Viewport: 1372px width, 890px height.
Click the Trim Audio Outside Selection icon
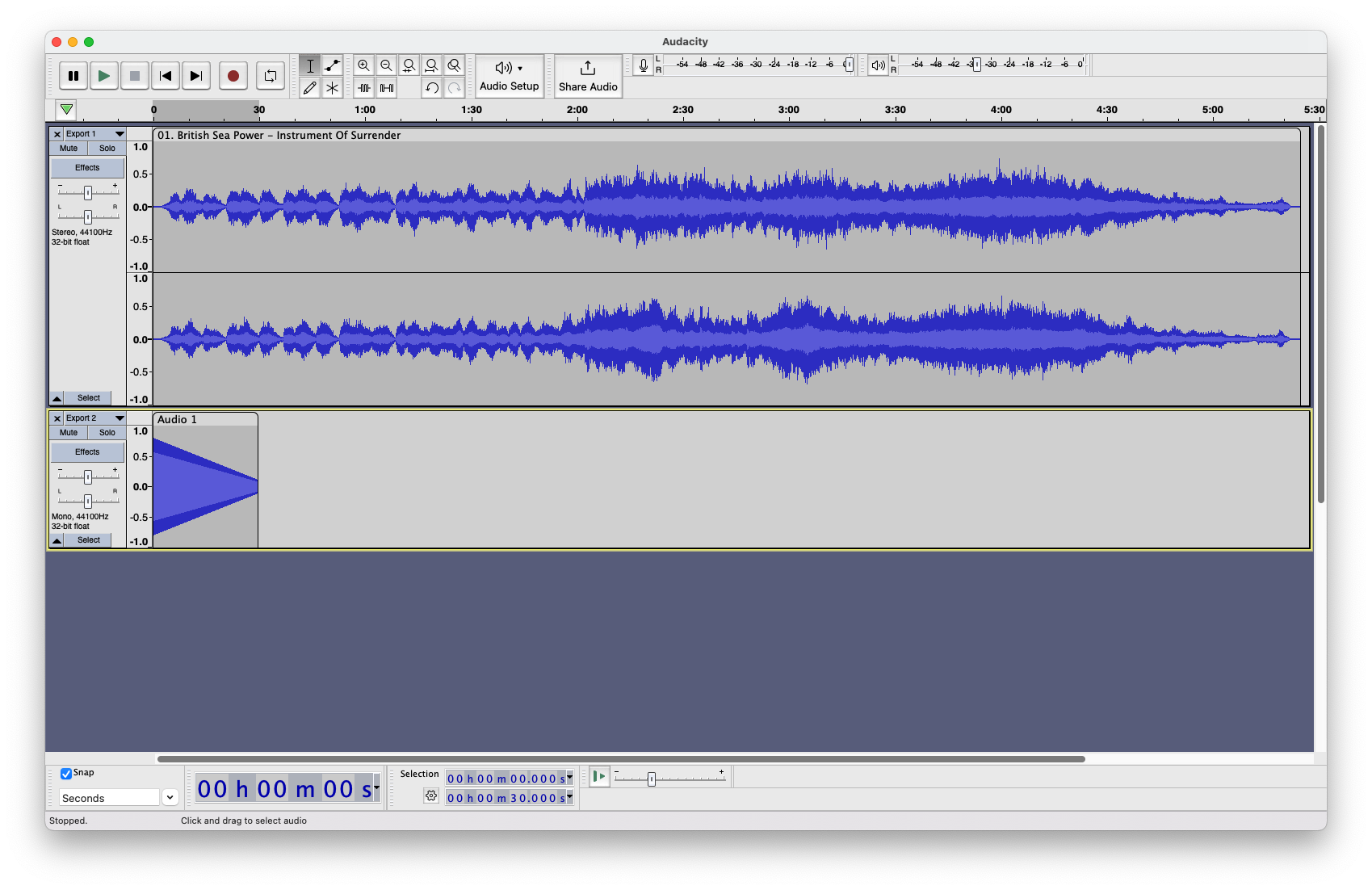coord(364,89)
